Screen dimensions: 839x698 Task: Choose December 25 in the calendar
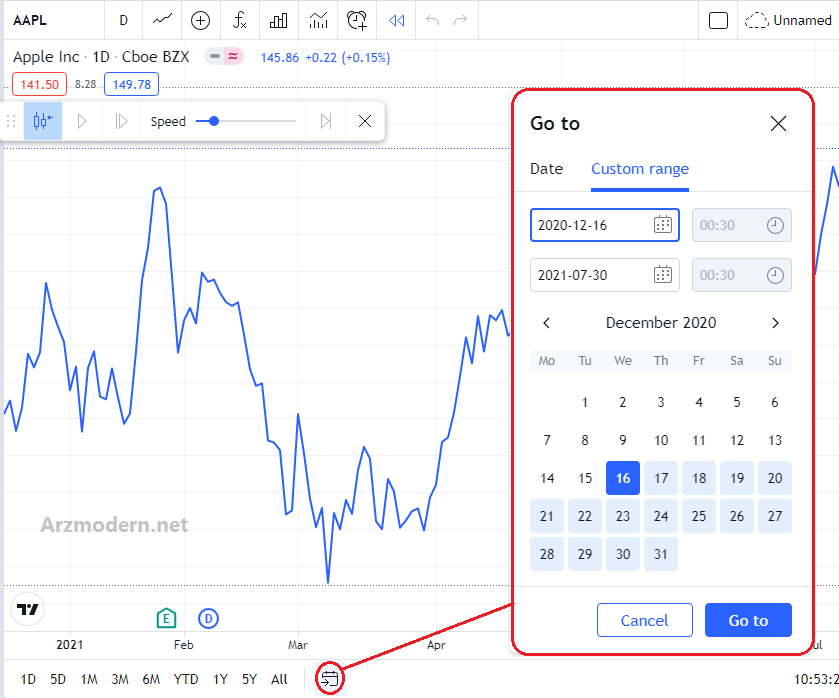pyautogui.click(x=699, y=516)
